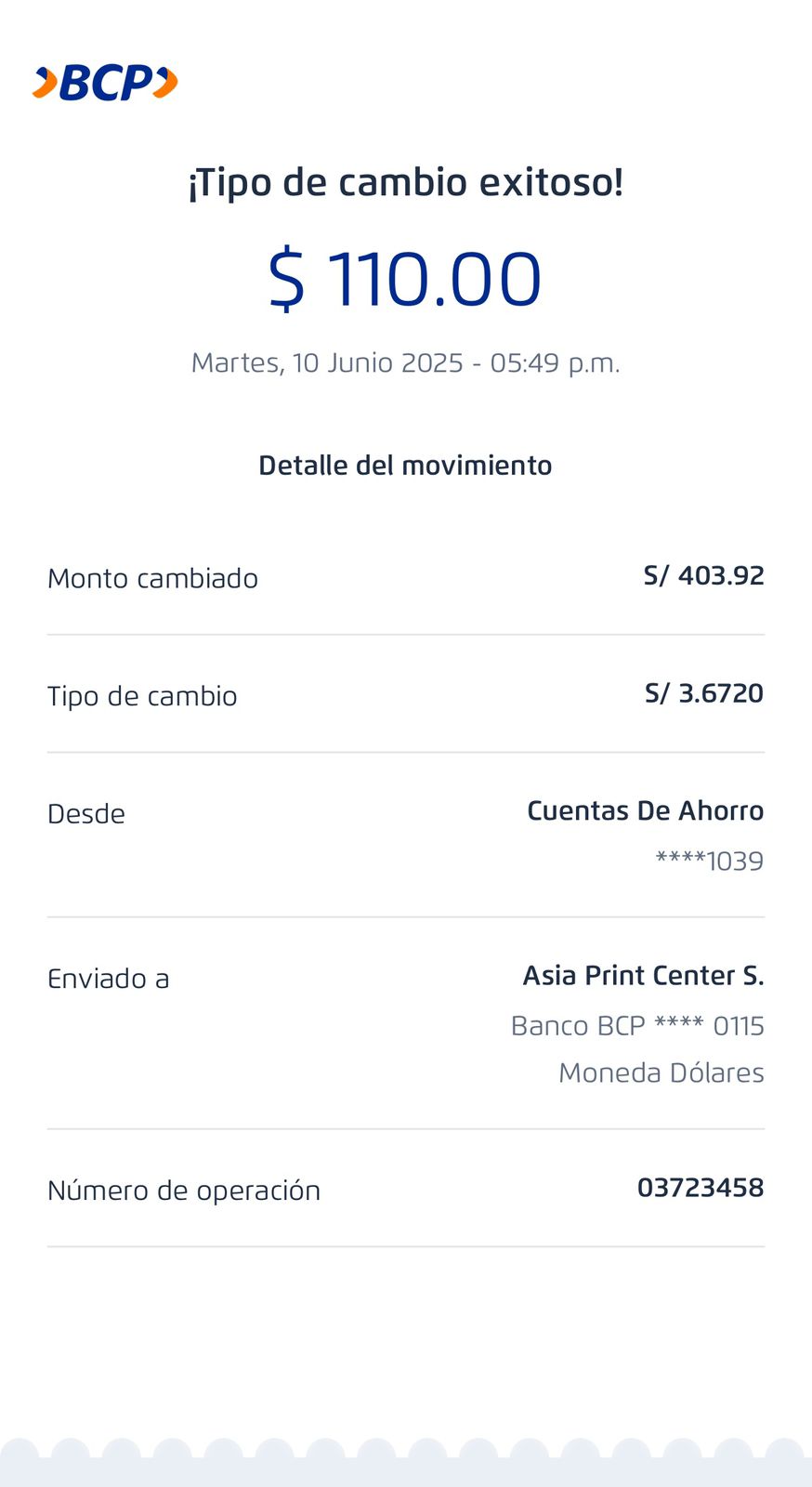The width and height of the screenshot is (812, 1487).
Task: Tap the 'Cuentas De Ahorro' source account
Action: pyautogui.click(x=645, y=811)
